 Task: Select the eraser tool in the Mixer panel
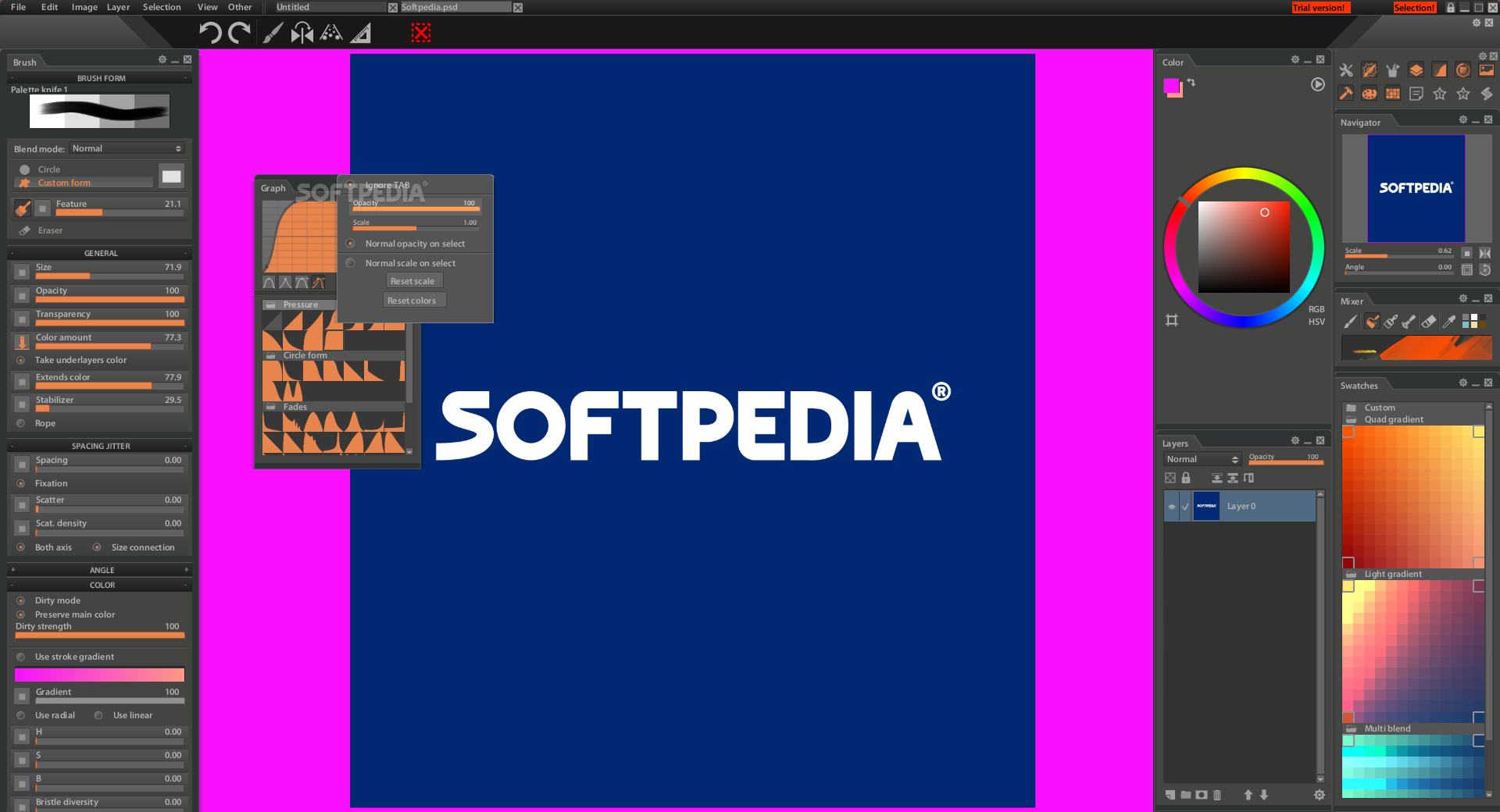(x=1429, y=322)
